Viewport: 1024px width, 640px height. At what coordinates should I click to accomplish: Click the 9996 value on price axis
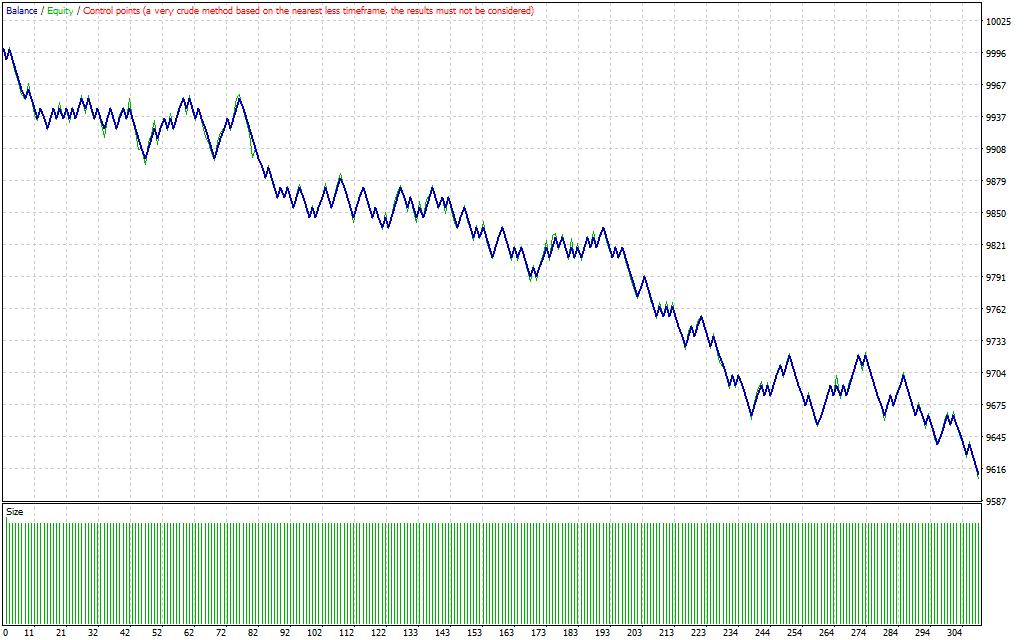[996, 54]
